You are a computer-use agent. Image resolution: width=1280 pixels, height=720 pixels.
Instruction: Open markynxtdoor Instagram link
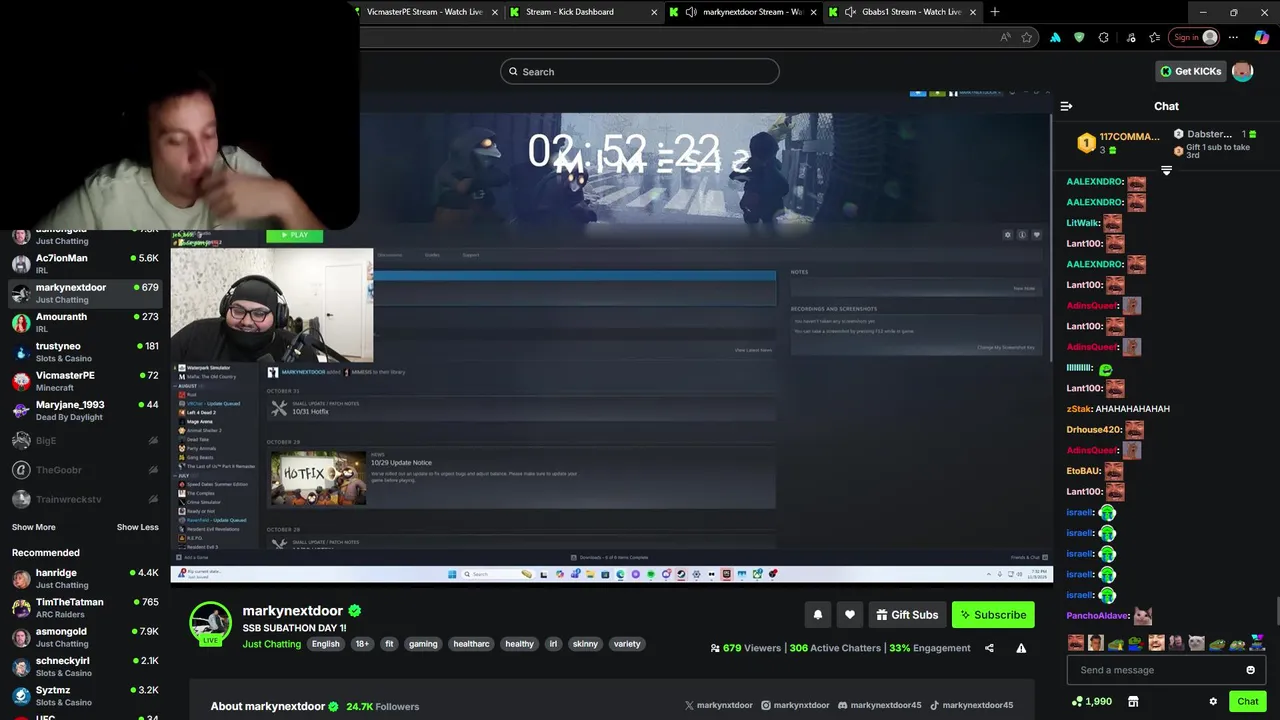(x=795, y=705)
